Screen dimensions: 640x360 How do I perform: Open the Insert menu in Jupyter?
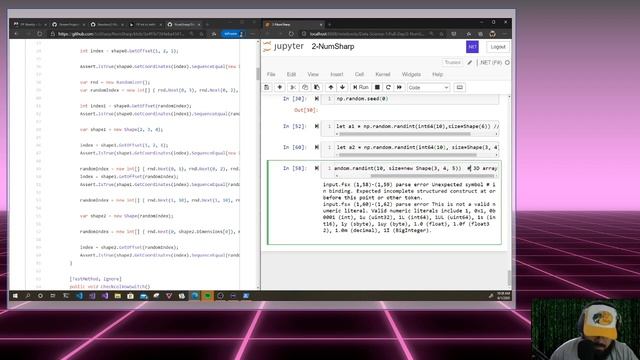pos(337,74)
